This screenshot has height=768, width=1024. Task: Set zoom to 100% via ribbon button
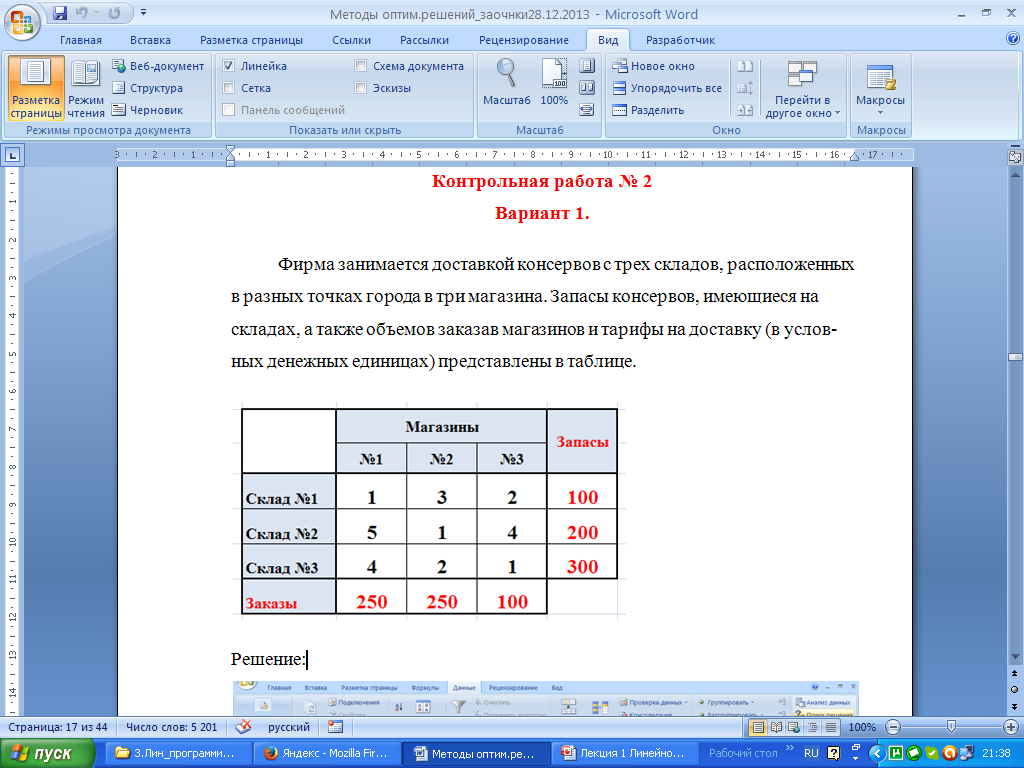pyautogui.click(x=554, y=82)
